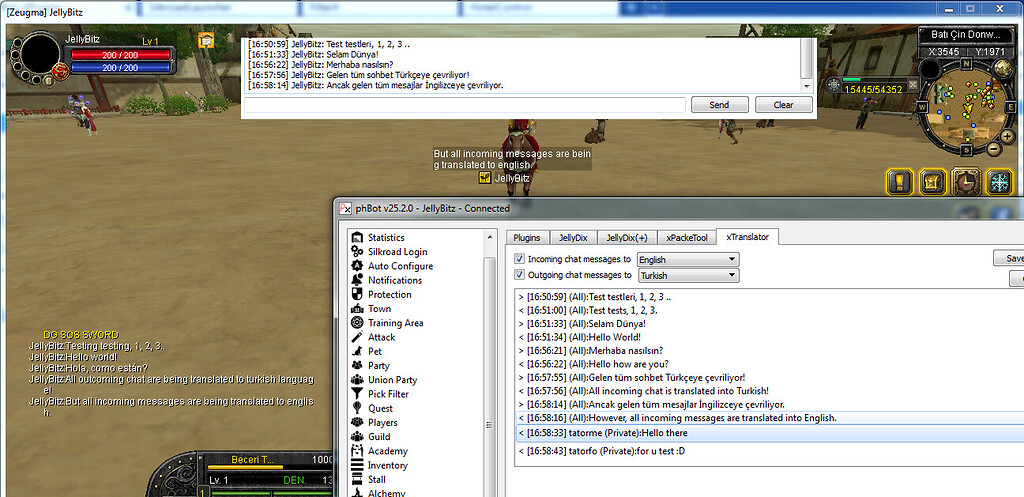Image resolution: width=1024 pixels, height=497 pixels.
Task: Click the phBot sidebar list scrollbar
Action: pos(490,376)
